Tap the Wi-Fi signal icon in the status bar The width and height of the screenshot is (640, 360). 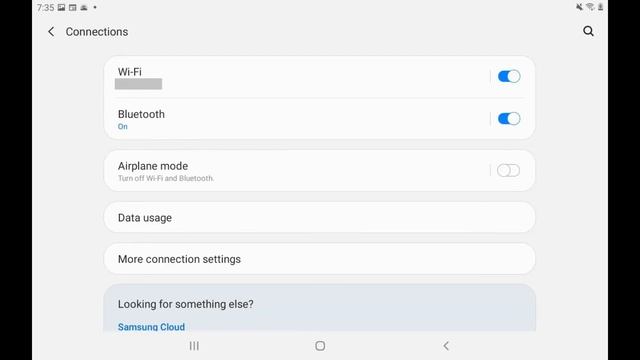pos(590,7)
